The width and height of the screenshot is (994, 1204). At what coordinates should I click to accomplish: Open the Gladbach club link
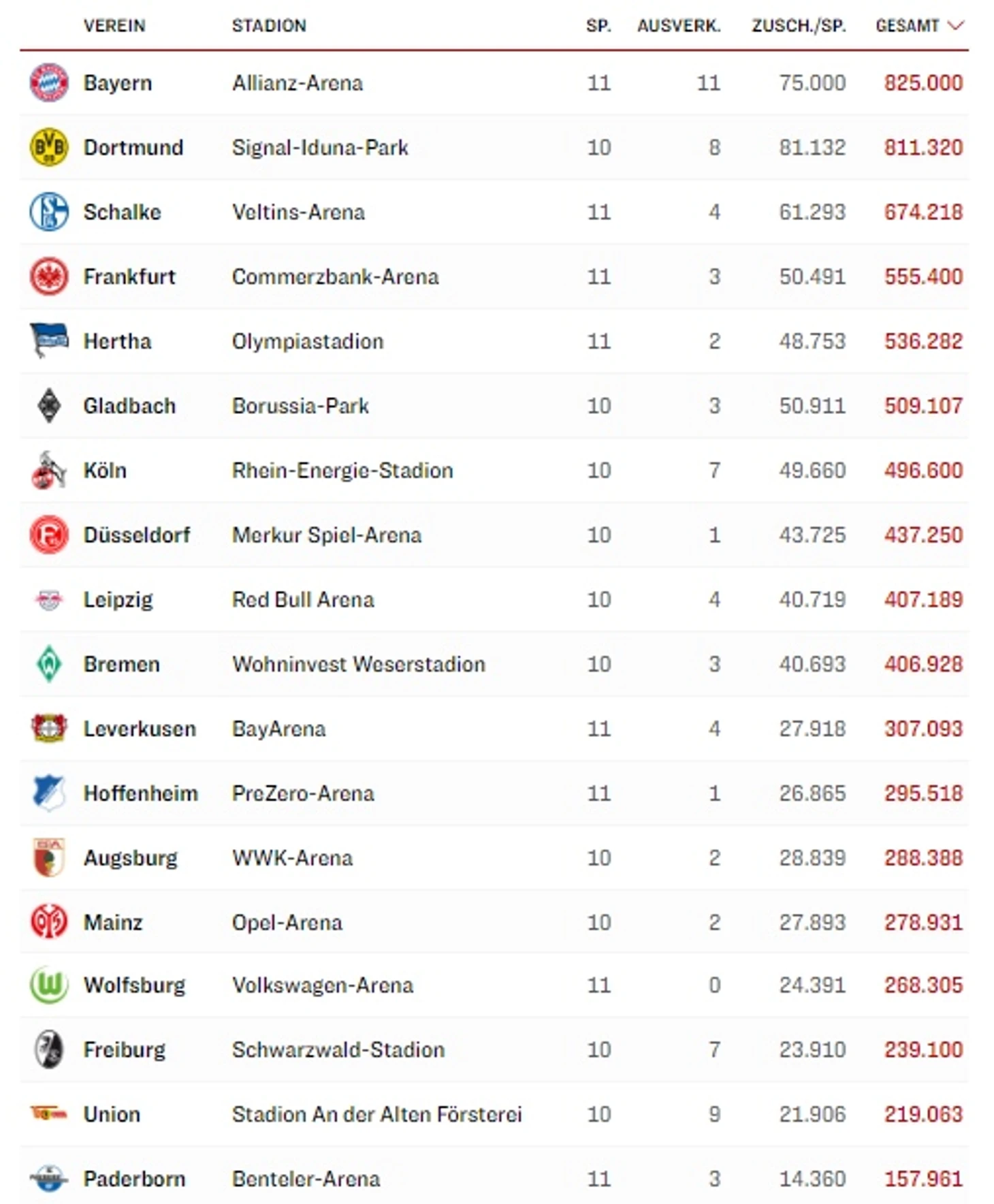click(x=129, y=406)
